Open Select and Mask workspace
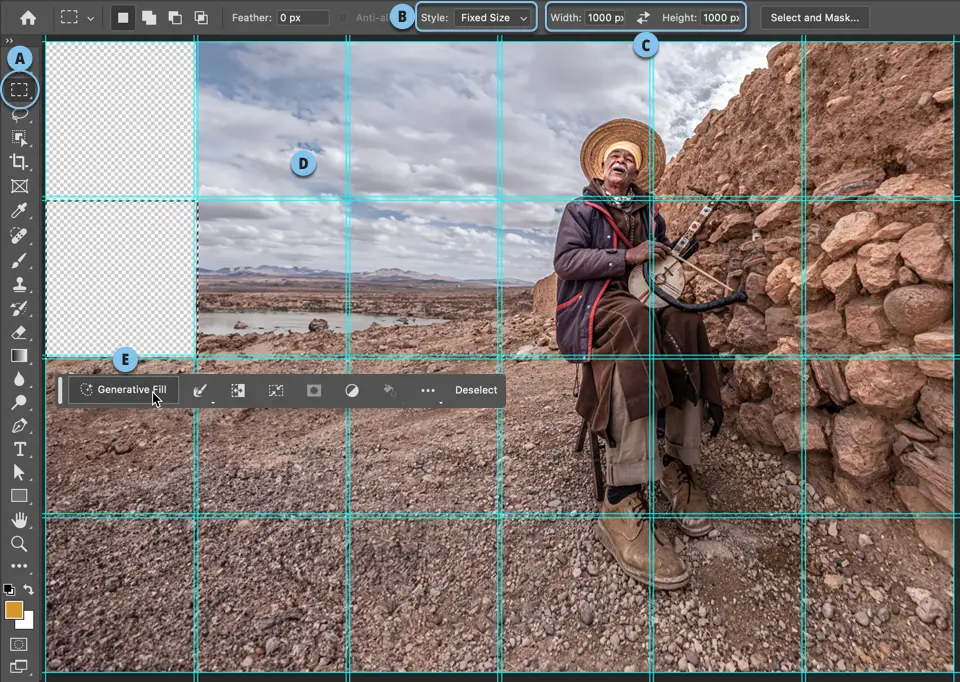Image resolution: width=960 pixels, height=682 pixels. click(814, 18)
